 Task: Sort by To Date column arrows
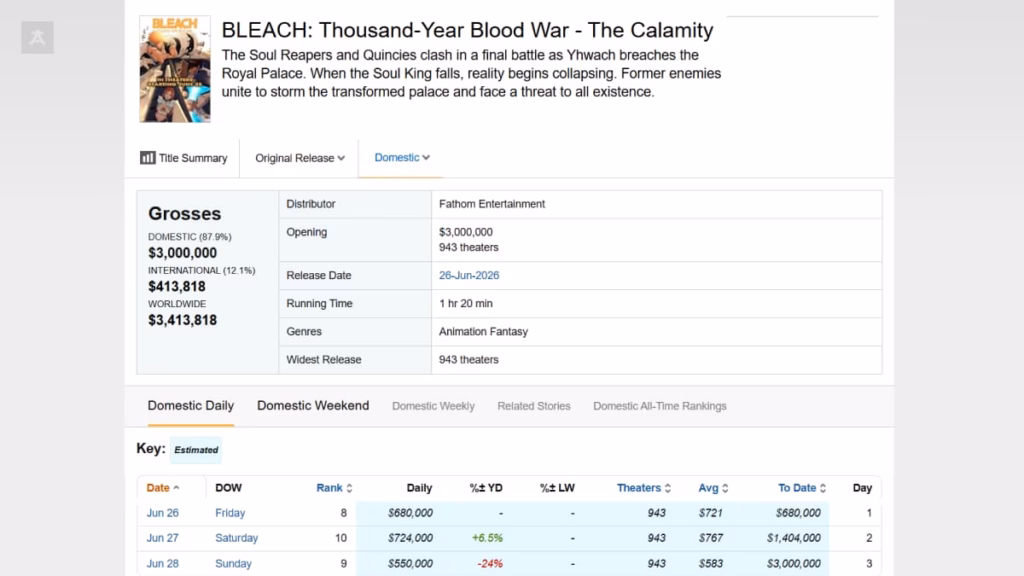point(823,488)
